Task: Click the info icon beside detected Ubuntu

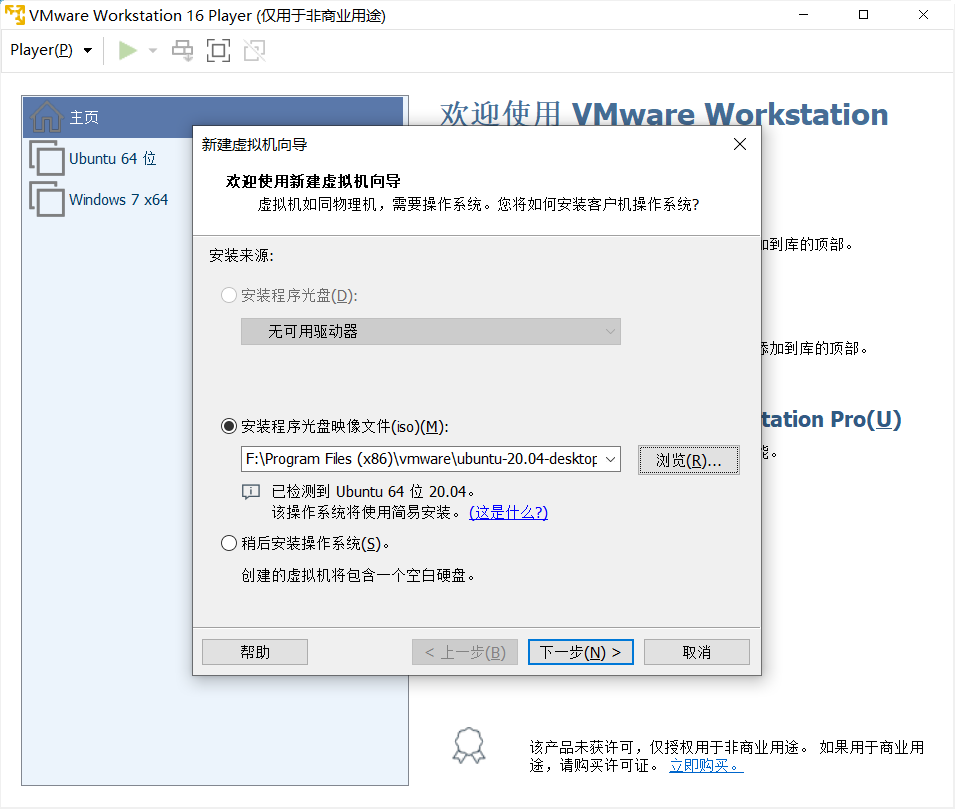Action: tap(251, 492)
